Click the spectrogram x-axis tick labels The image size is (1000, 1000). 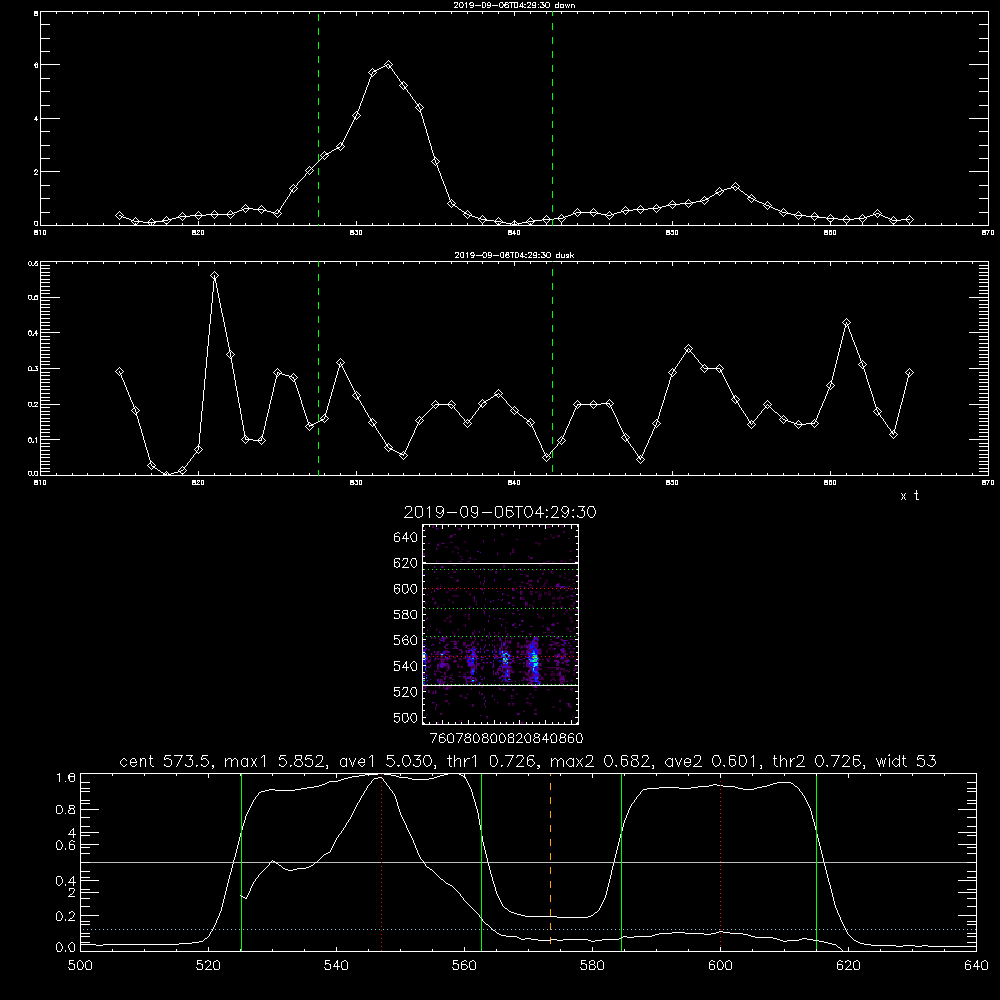click(506, 738)
